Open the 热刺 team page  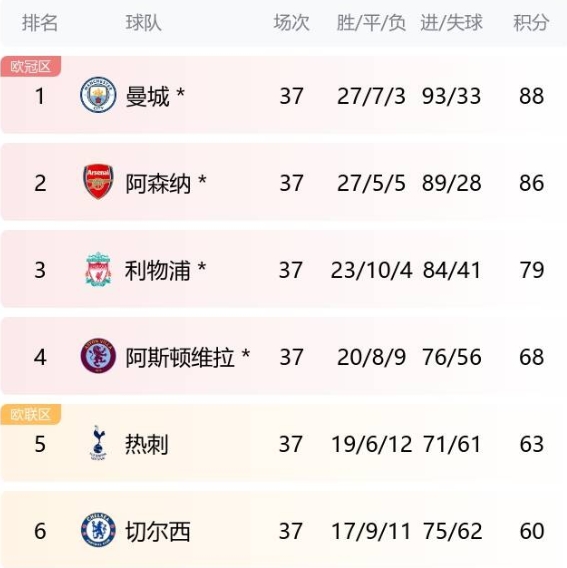147,444
